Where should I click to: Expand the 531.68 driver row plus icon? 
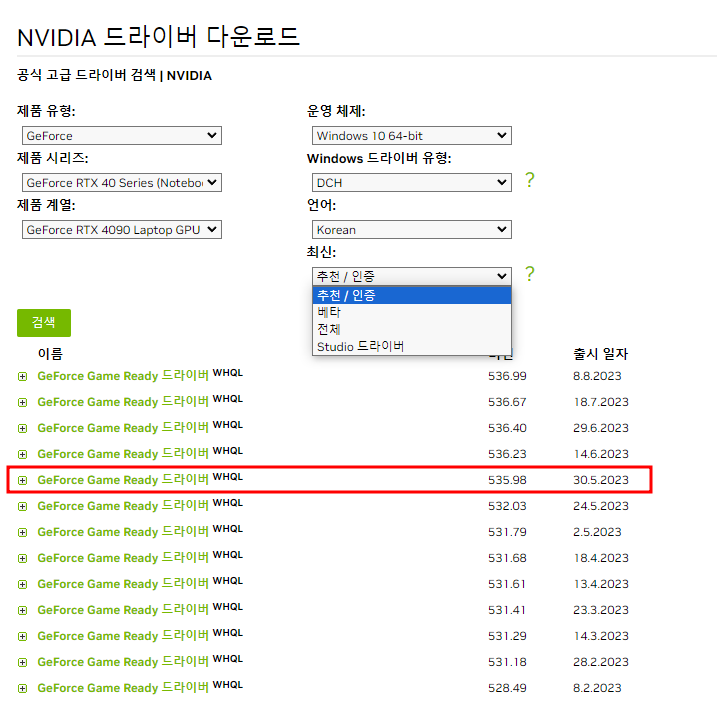pos(22,558)
